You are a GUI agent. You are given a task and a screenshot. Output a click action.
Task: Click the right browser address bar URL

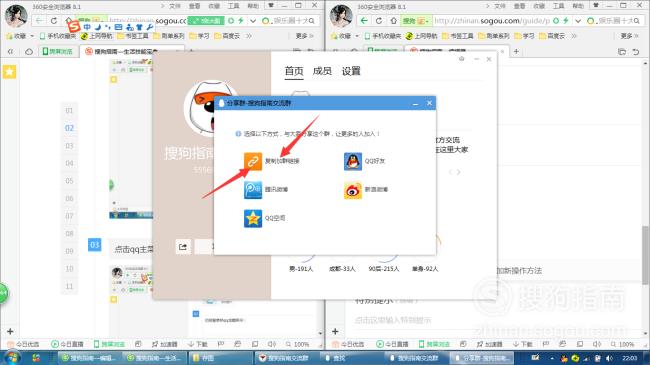pyautogui.click(x=492, y=20)
